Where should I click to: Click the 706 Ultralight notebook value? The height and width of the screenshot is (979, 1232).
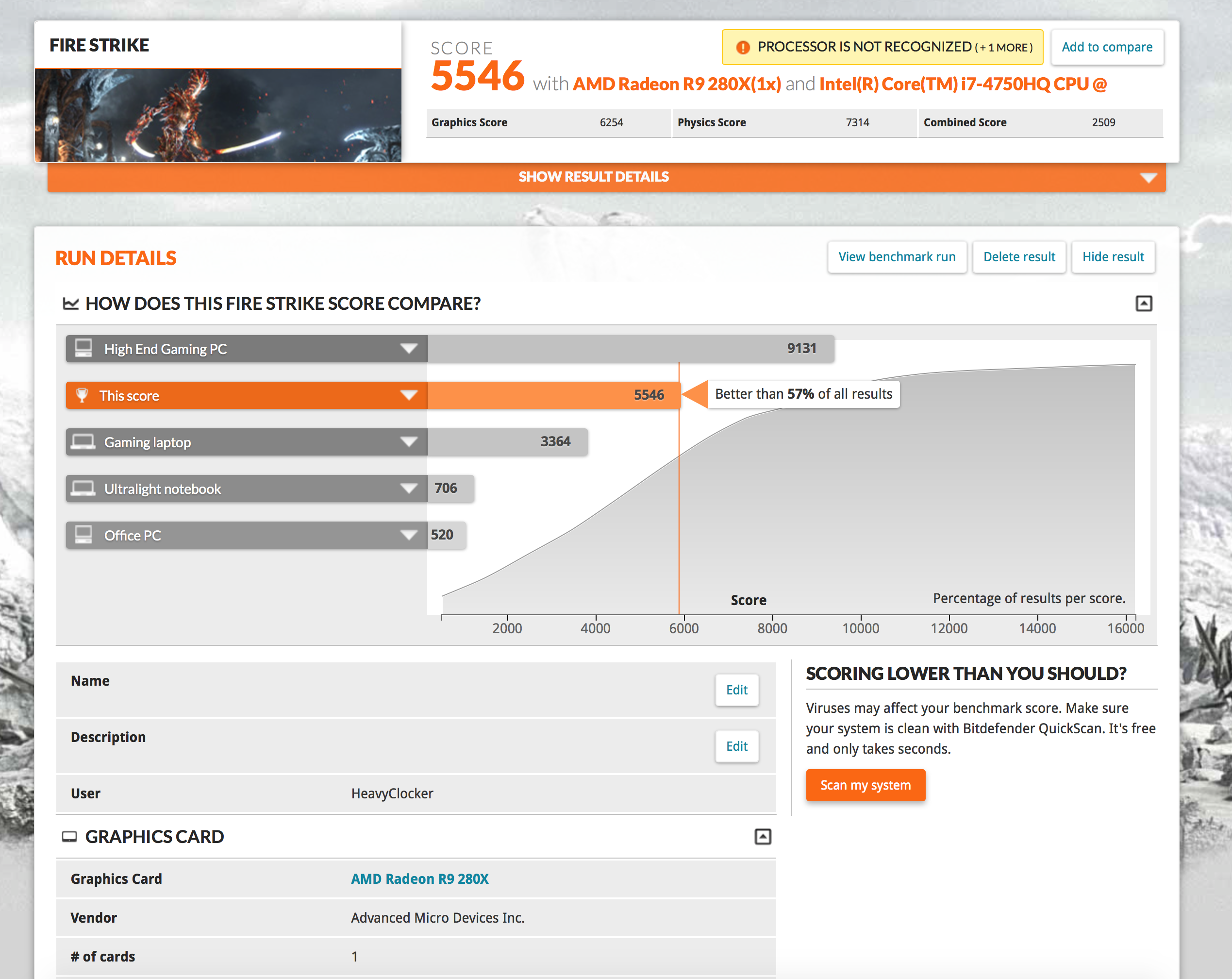(446, 488)
